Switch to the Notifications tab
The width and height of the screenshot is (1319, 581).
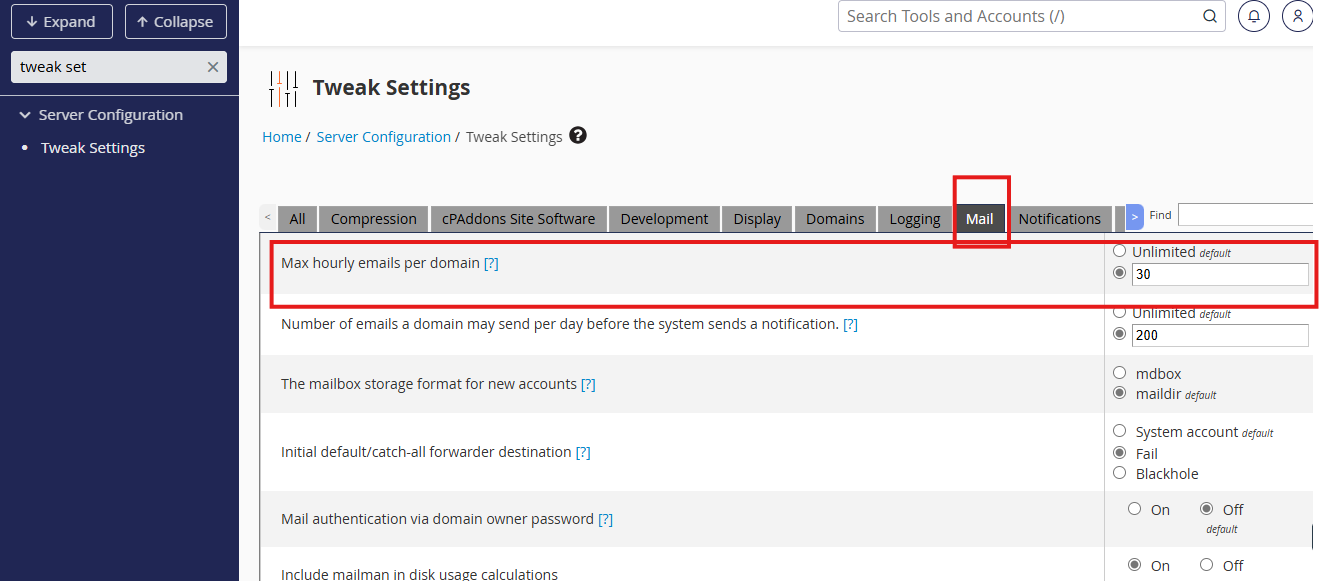tap(1059, 219)
